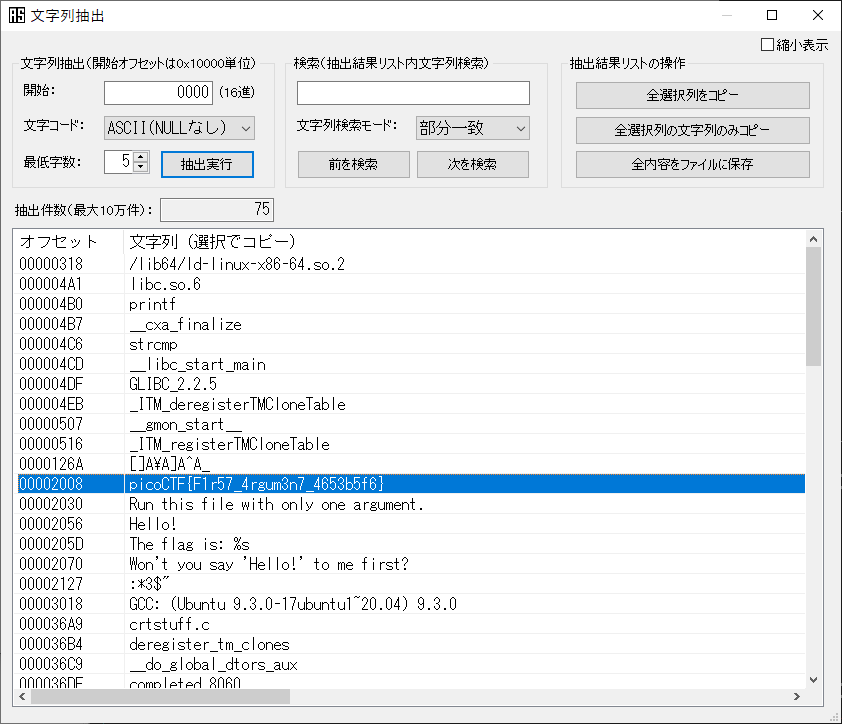Decrease 最低字数 using the down stepper arrow
Viewport: 842px width, 724px height.
tap(142, 169)
